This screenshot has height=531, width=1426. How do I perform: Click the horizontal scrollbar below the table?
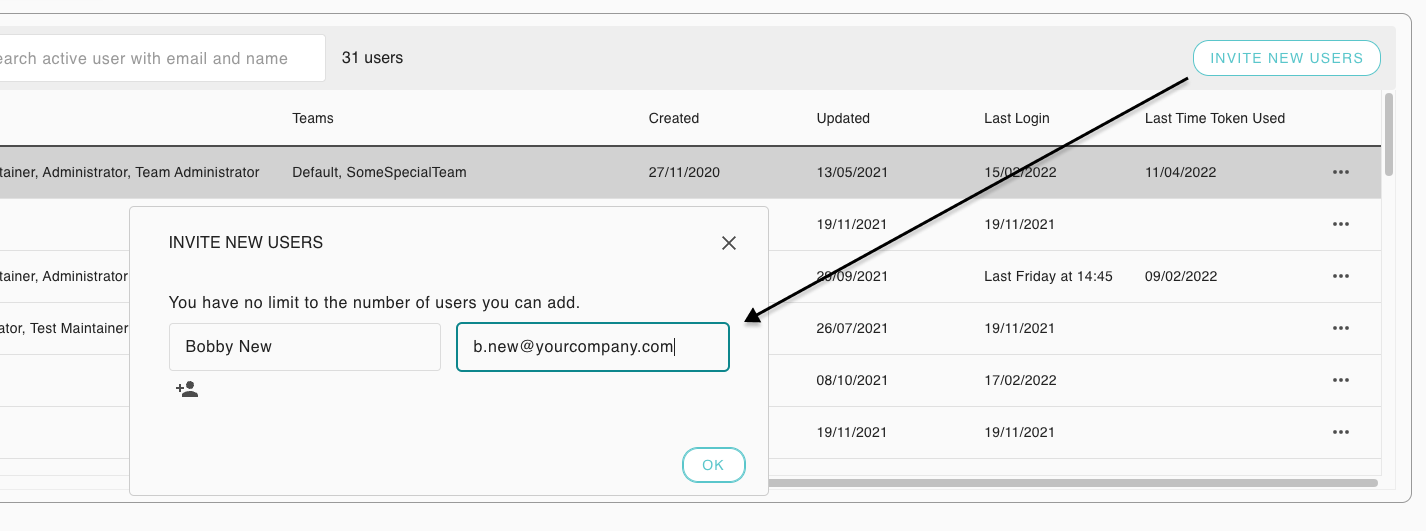[x=1070, y=483]
